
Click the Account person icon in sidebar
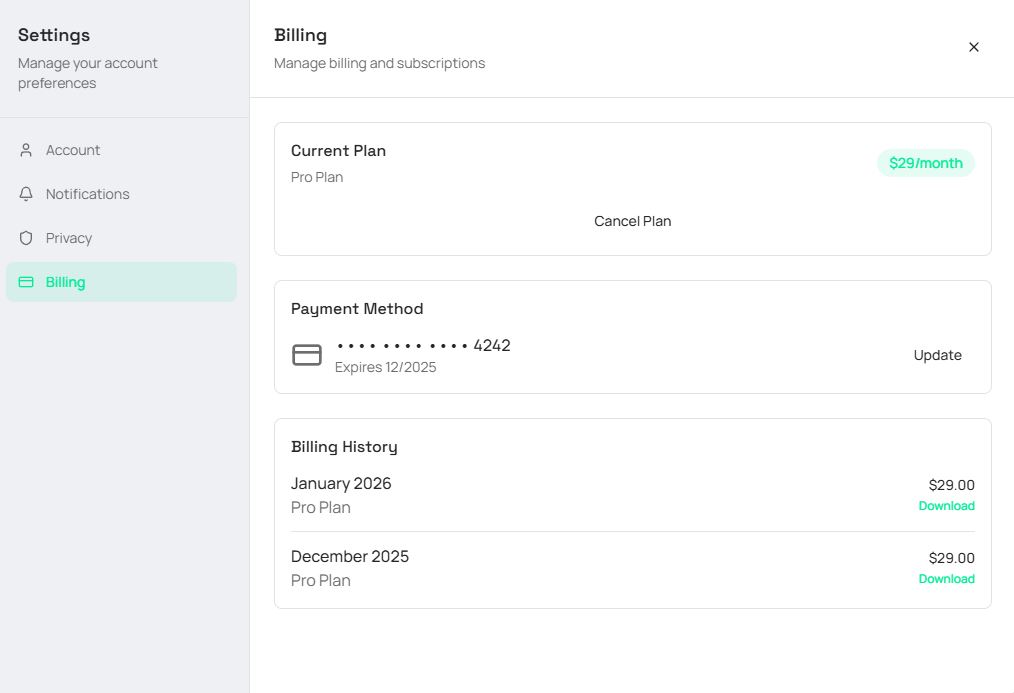coord(26,150)
